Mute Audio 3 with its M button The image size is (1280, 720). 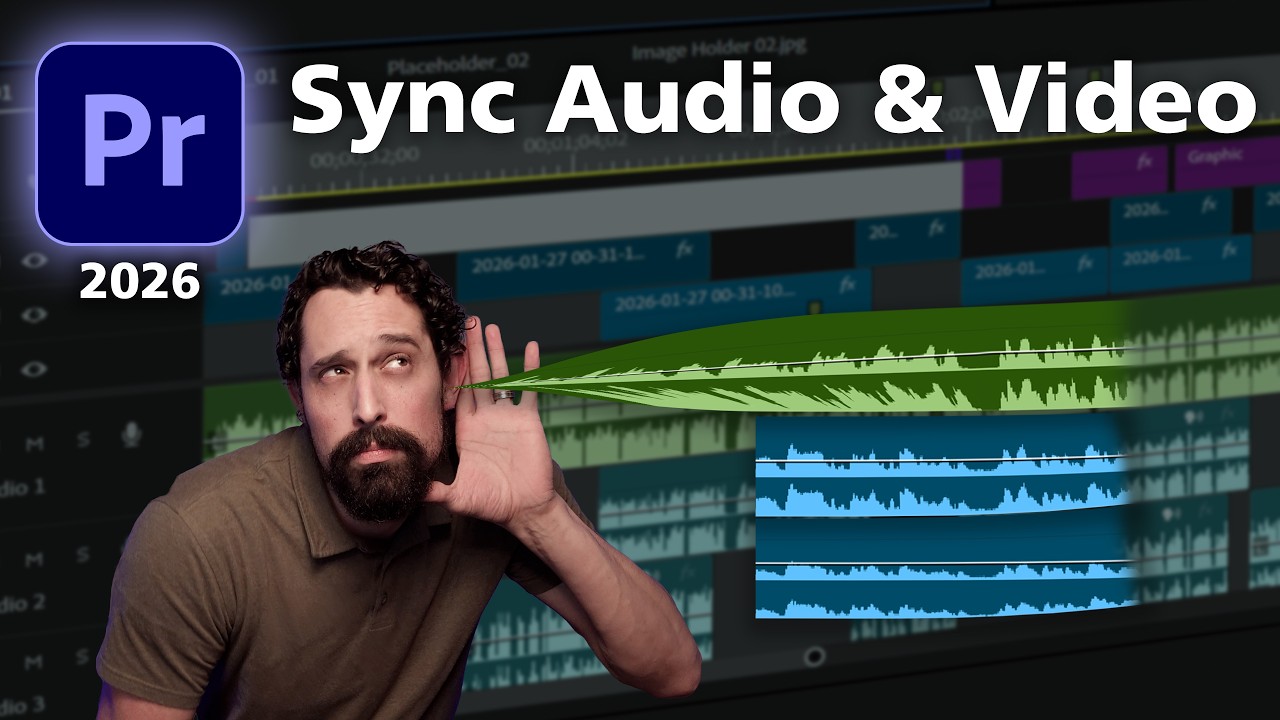click(33, 662)
